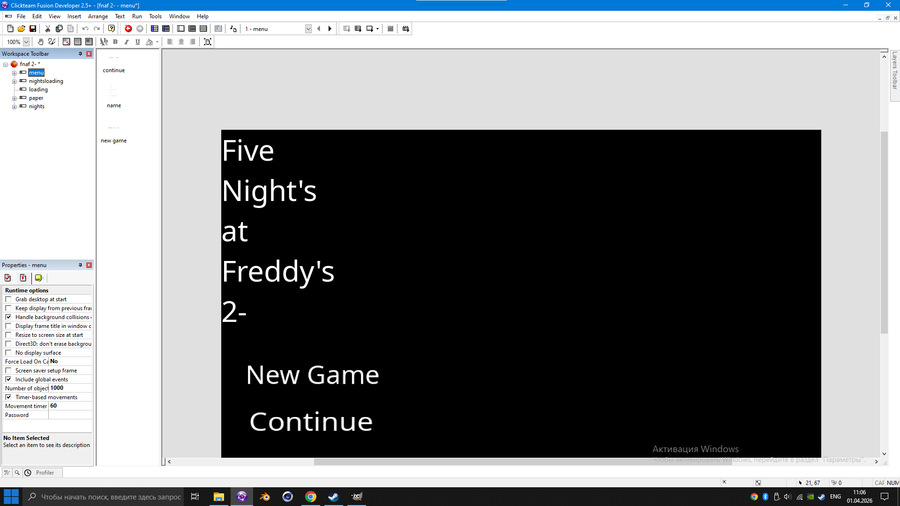
Task: Expand the menu frame tree node
Action: (x=14, y=73)
